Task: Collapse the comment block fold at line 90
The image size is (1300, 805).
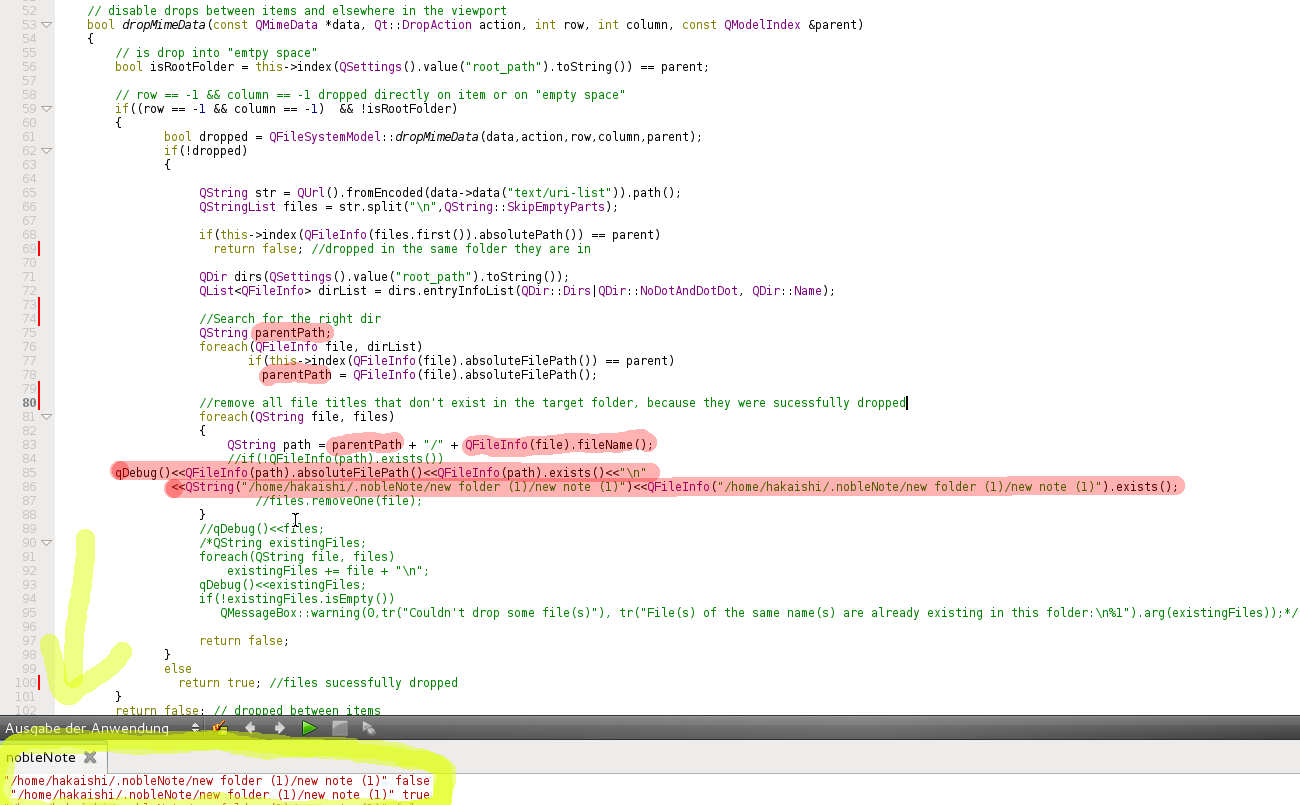Action: [46, 543]
